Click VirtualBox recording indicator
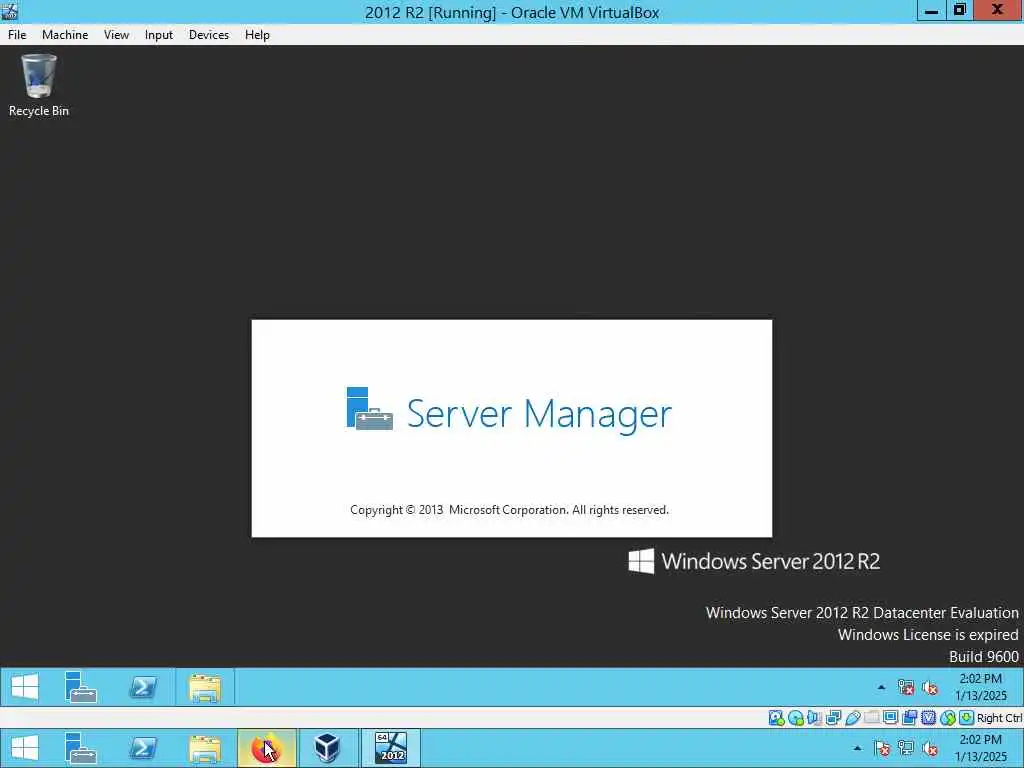The height and width of the screenshot is (768, 1024). [909, 718]
